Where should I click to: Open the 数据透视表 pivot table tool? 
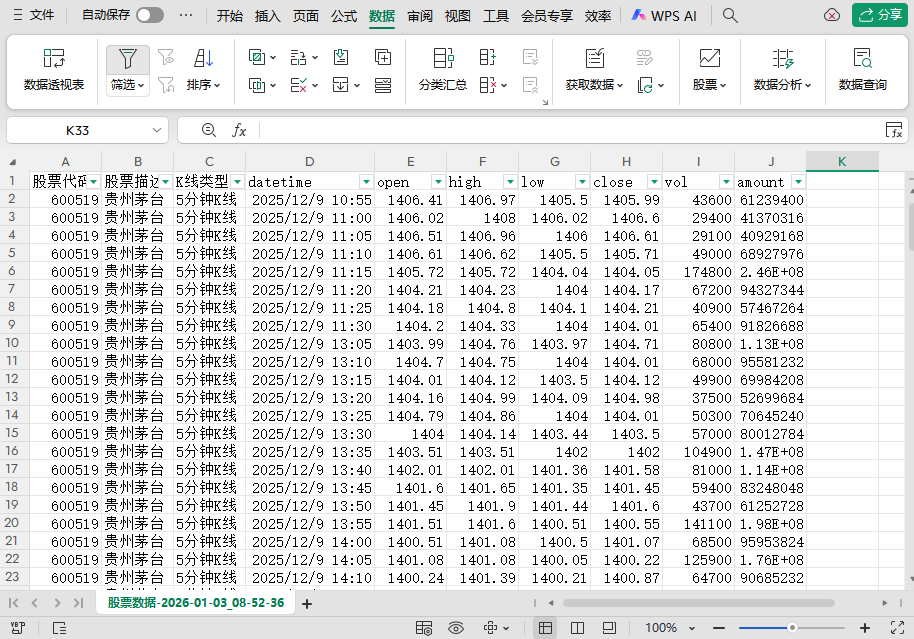coord(54,69)
